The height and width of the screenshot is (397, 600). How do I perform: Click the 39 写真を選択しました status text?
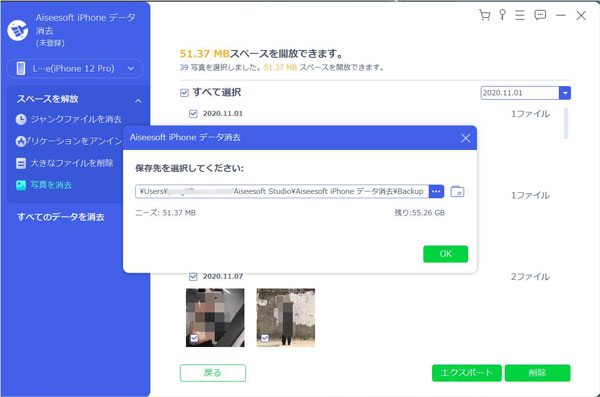tap(281, 68)
